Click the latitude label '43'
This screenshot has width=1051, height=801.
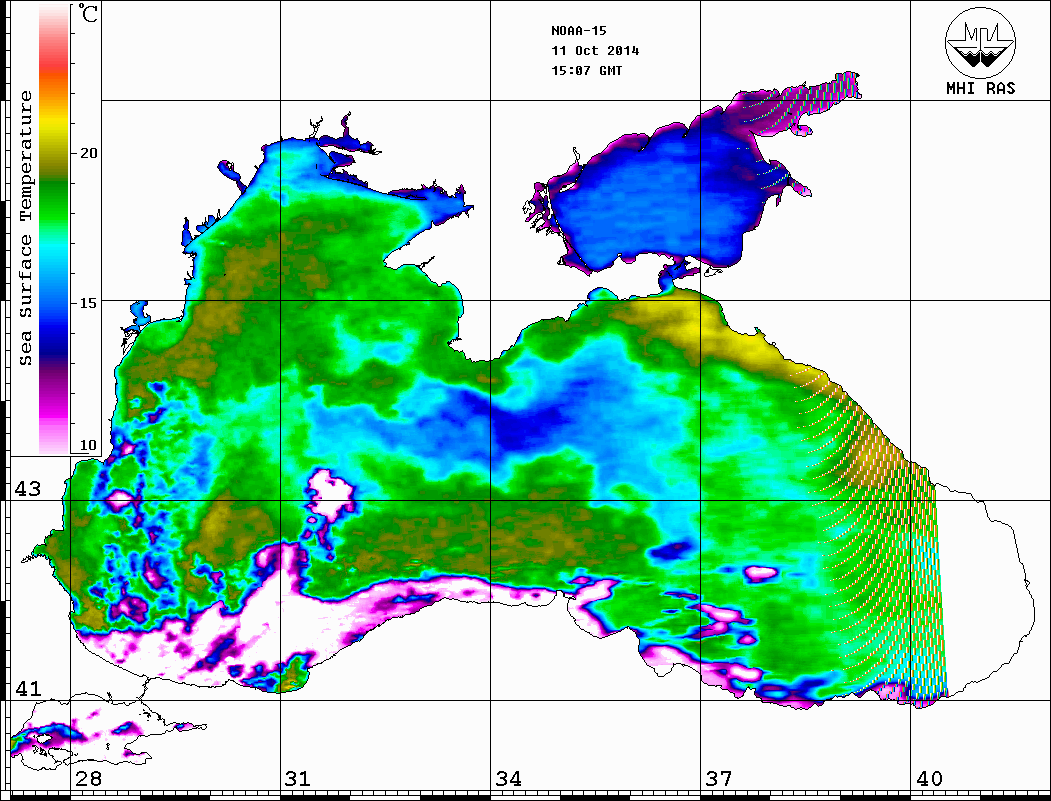28,489
